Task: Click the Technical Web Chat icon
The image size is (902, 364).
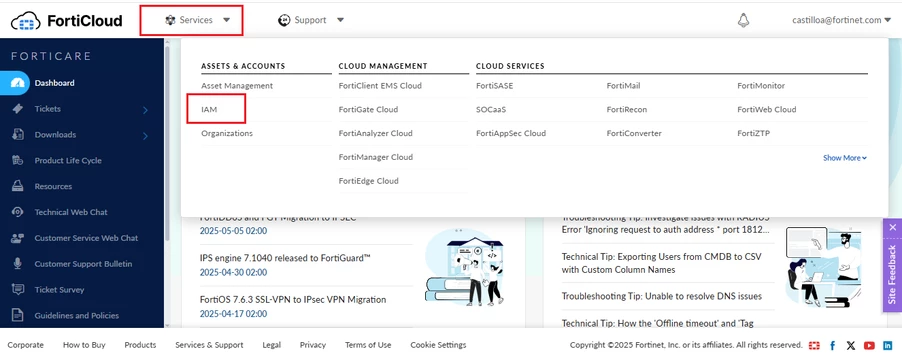Action: pyautogui.click(x=18, y=212)
